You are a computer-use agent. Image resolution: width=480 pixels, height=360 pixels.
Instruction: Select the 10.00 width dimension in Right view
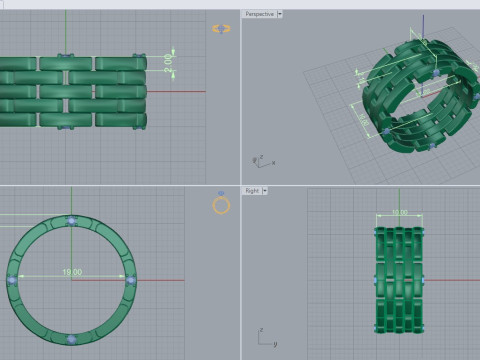click(x=400, y=212)
